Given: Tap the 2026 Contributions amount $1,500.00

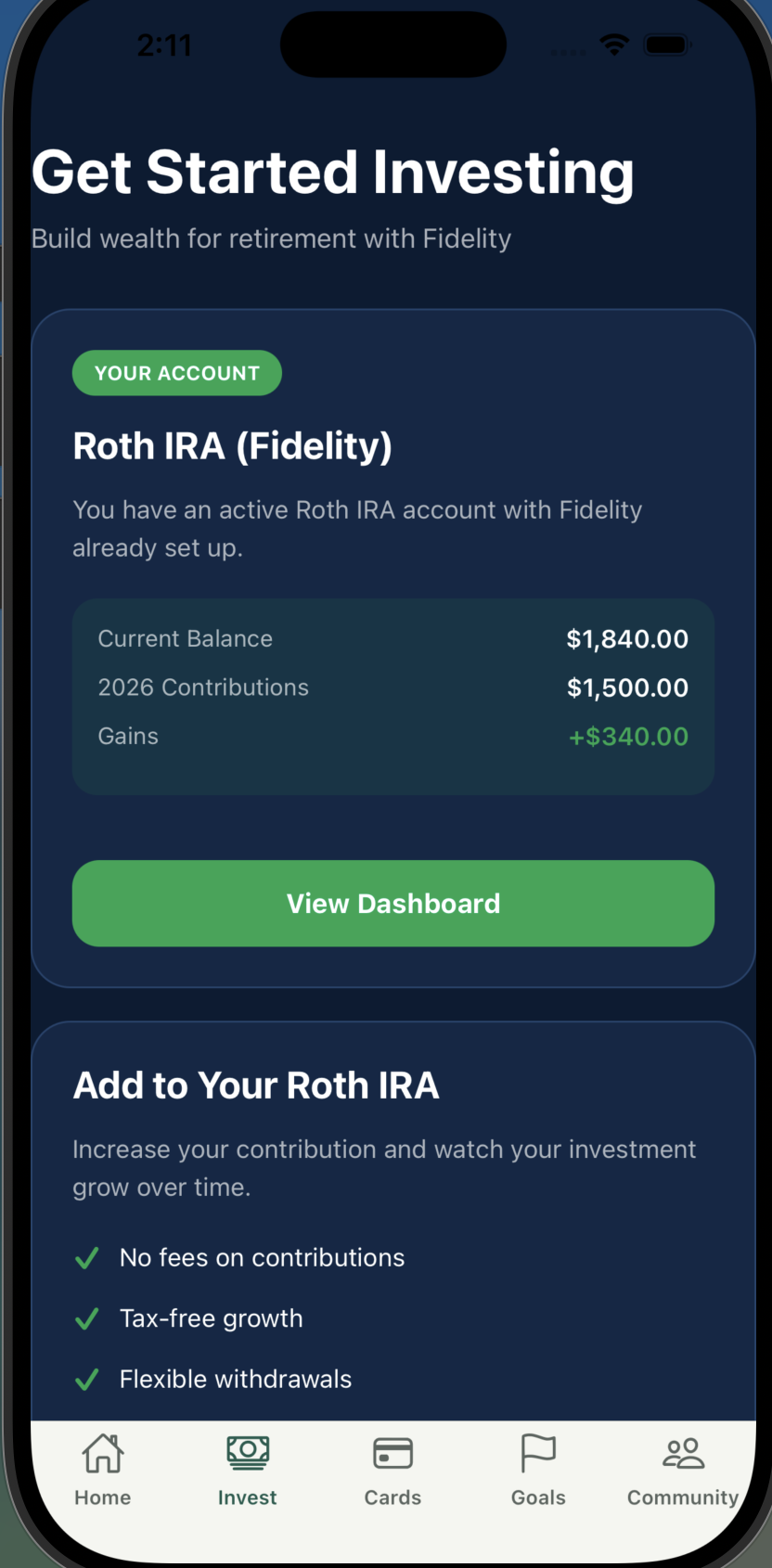Looking at the screenshot, I should [x=627, y=688].
